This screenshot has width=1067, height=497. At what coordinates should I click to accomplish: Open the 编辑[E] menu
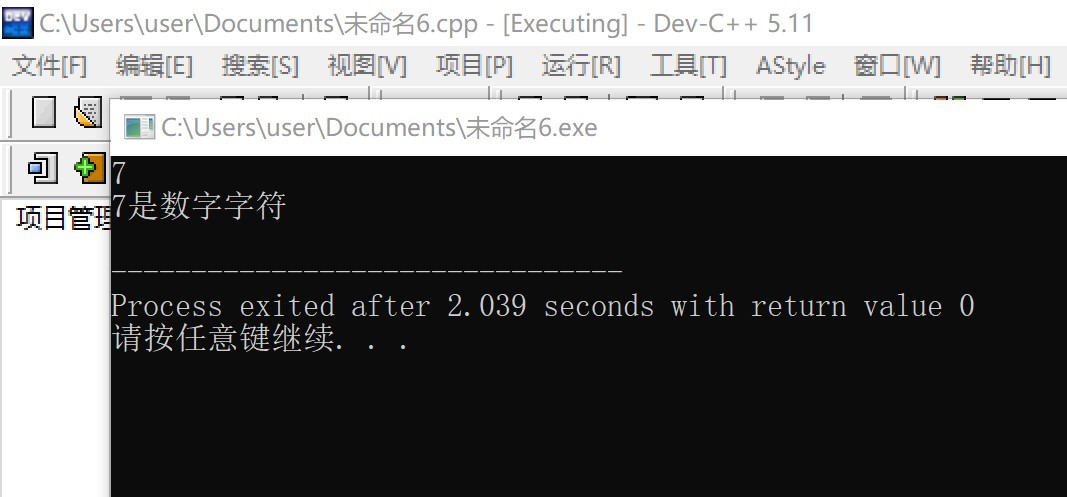click(154, 66)
